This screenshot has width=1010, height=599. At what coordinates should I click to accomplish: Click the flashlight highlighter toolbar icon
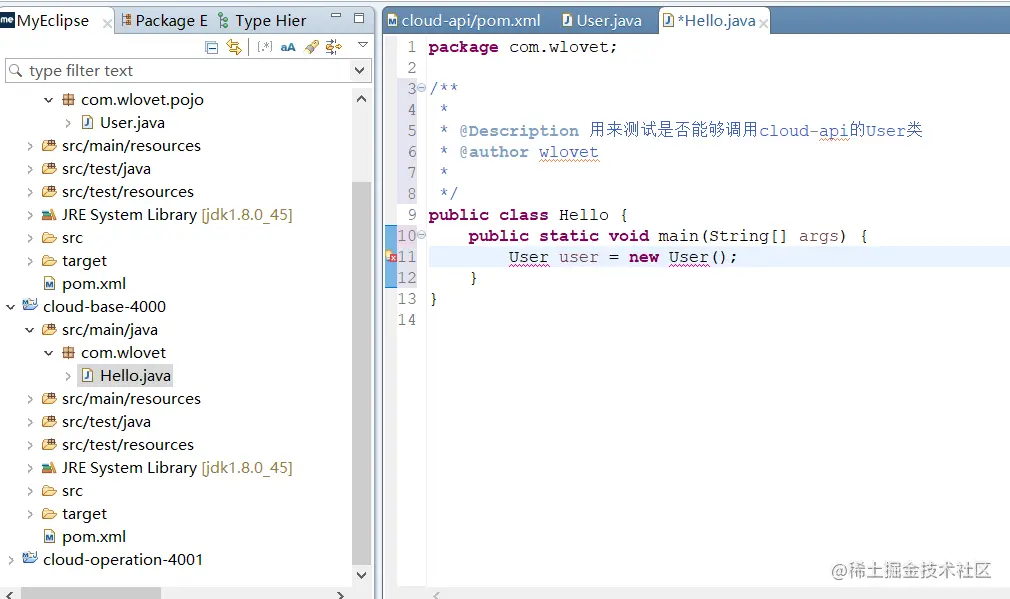click(311, 47)
